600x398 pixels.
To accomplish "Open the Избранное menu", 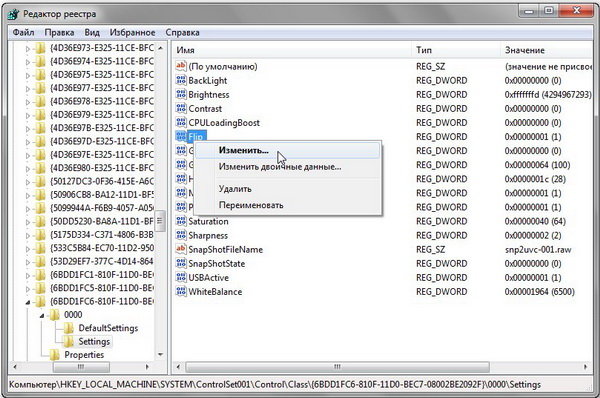I will [132, 33].
